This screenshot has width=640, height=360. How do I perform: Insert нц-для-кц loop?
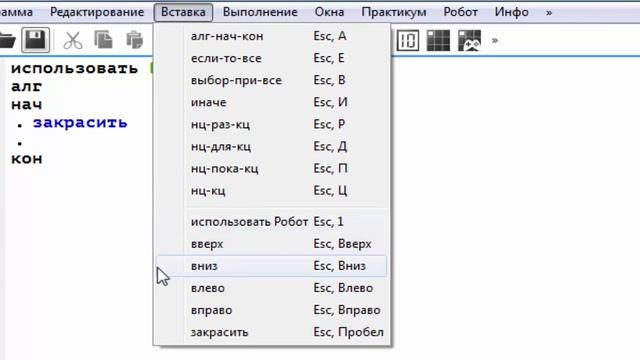[271, 147]
